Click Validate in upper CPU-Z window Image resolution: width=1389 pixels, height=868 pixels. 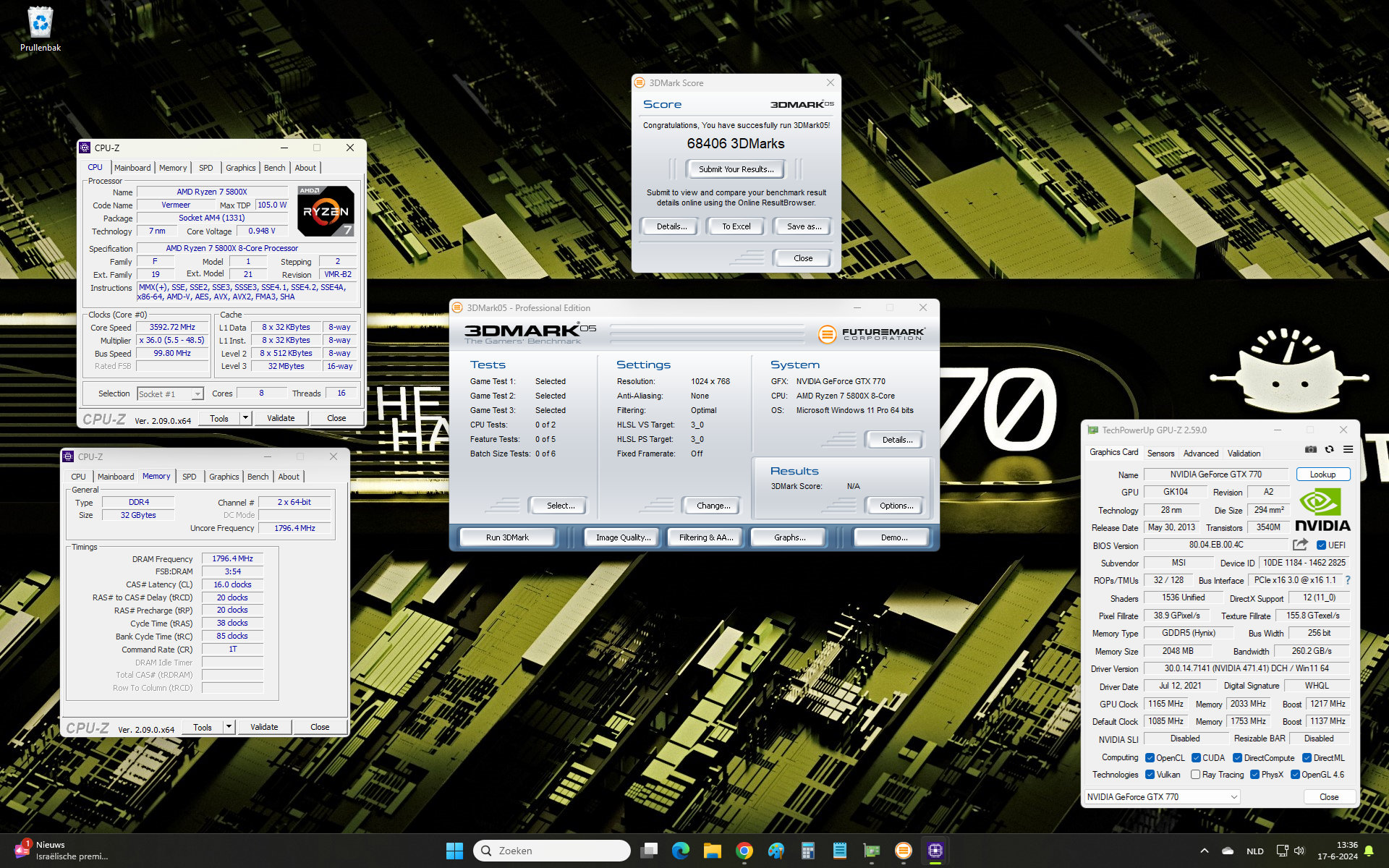281,418
